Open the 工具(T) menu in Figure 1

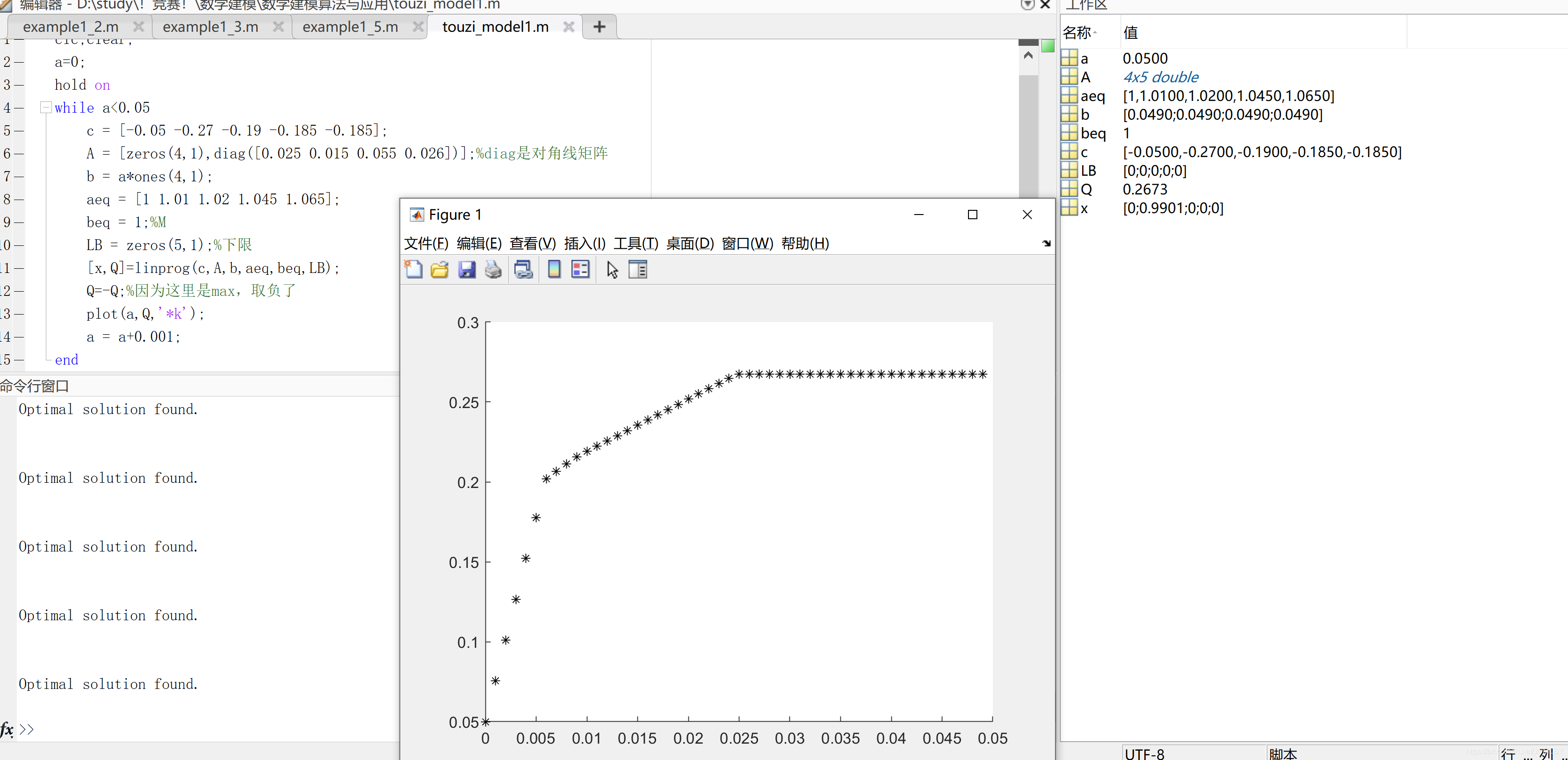click(x=636, y=244)
